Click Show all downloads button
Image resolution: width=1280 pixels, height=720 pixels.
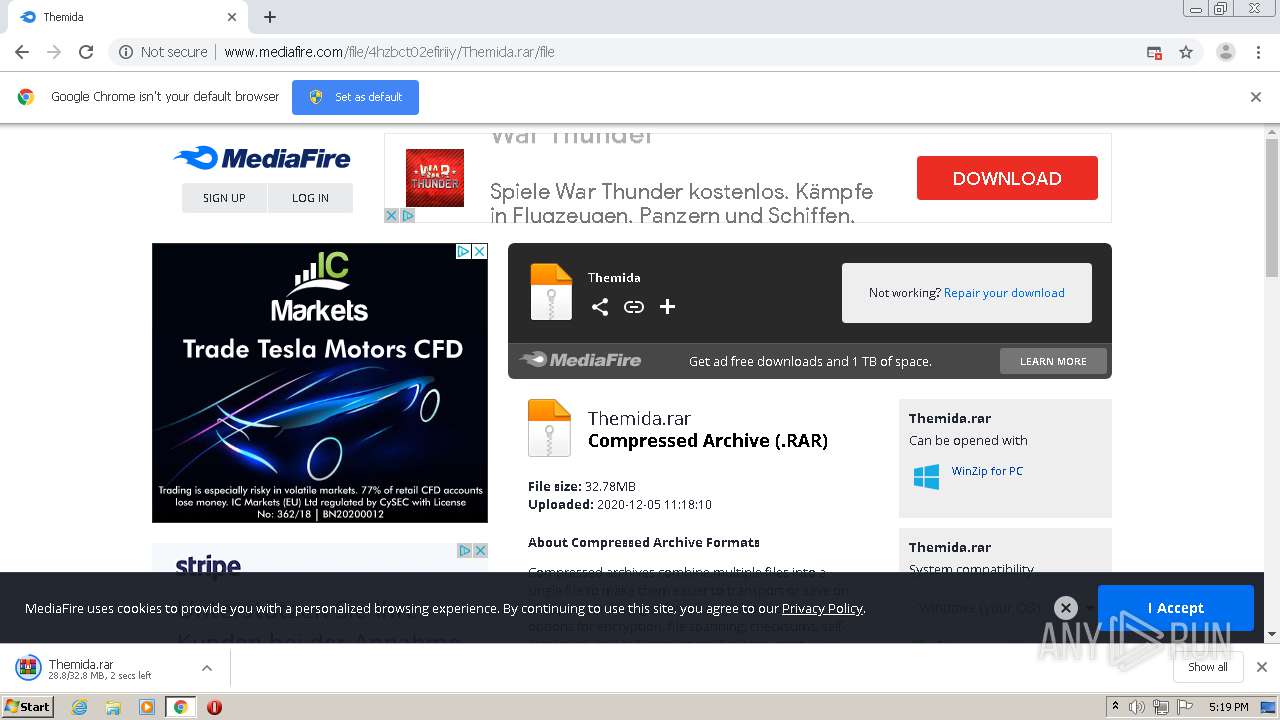coord(1207,667)
